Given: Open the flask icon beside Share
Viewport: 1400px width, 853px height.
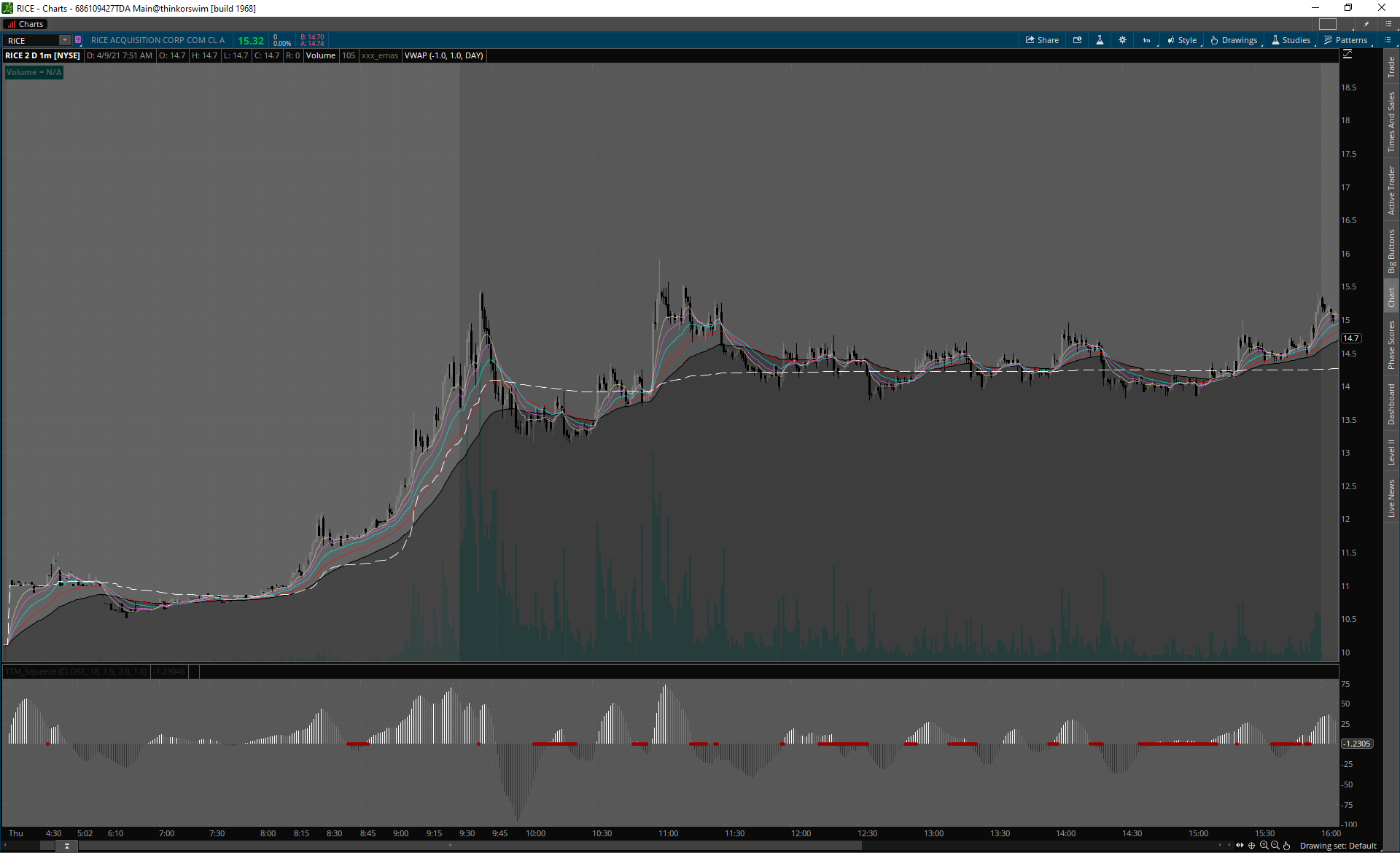Looking at the screenshot, I should coord(1100,40).
